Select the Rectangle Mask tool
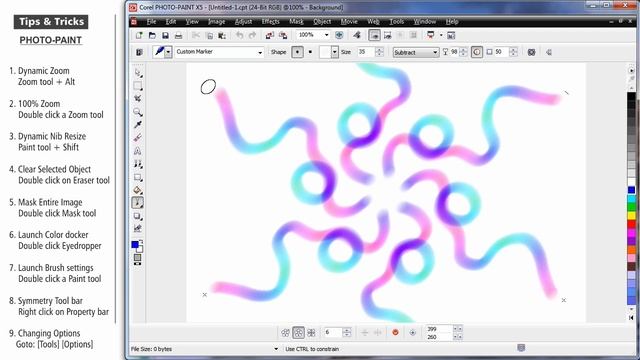This screenshot has height=360, width=640. point(138,86)
